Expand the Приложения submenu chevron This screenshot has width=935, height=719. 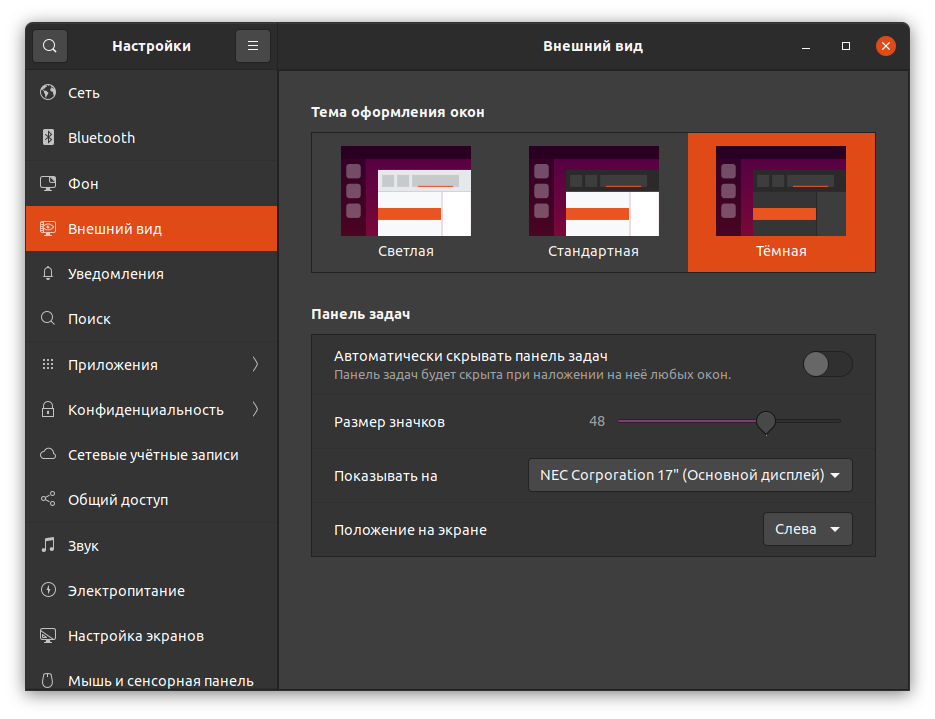pos(255,365)
